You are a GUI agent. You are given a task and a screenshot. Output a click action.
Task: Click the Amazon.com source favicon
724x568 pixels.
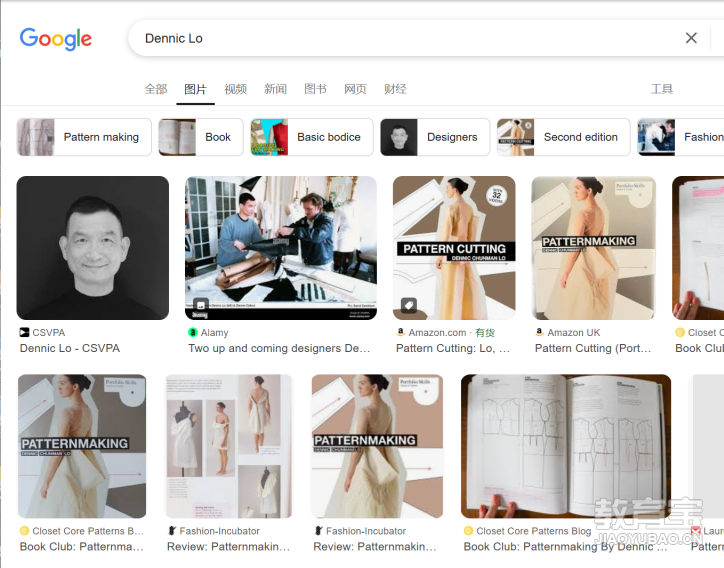[x=401, y=332]
